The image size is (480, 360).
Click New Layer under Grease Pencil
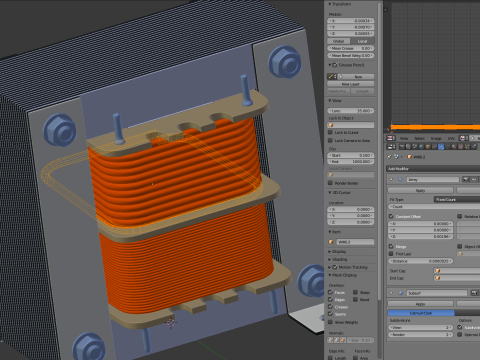tap(351, 84)
